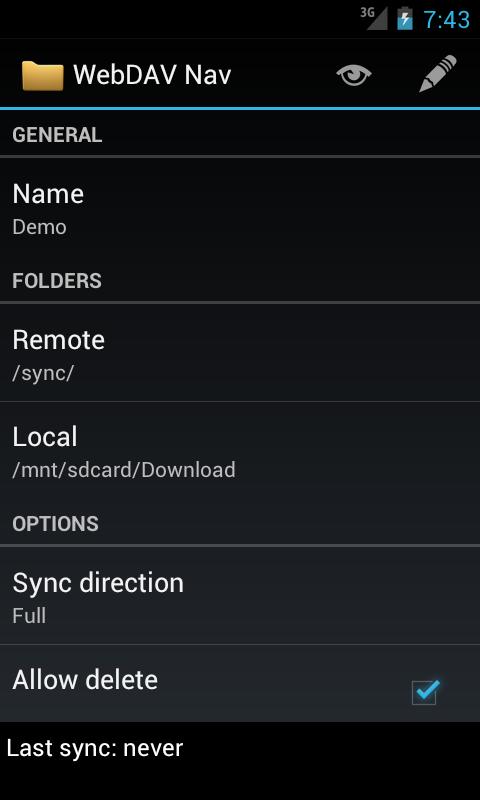Select the Full sync direction value
The image size is (480, 800).
pos(29,615)
